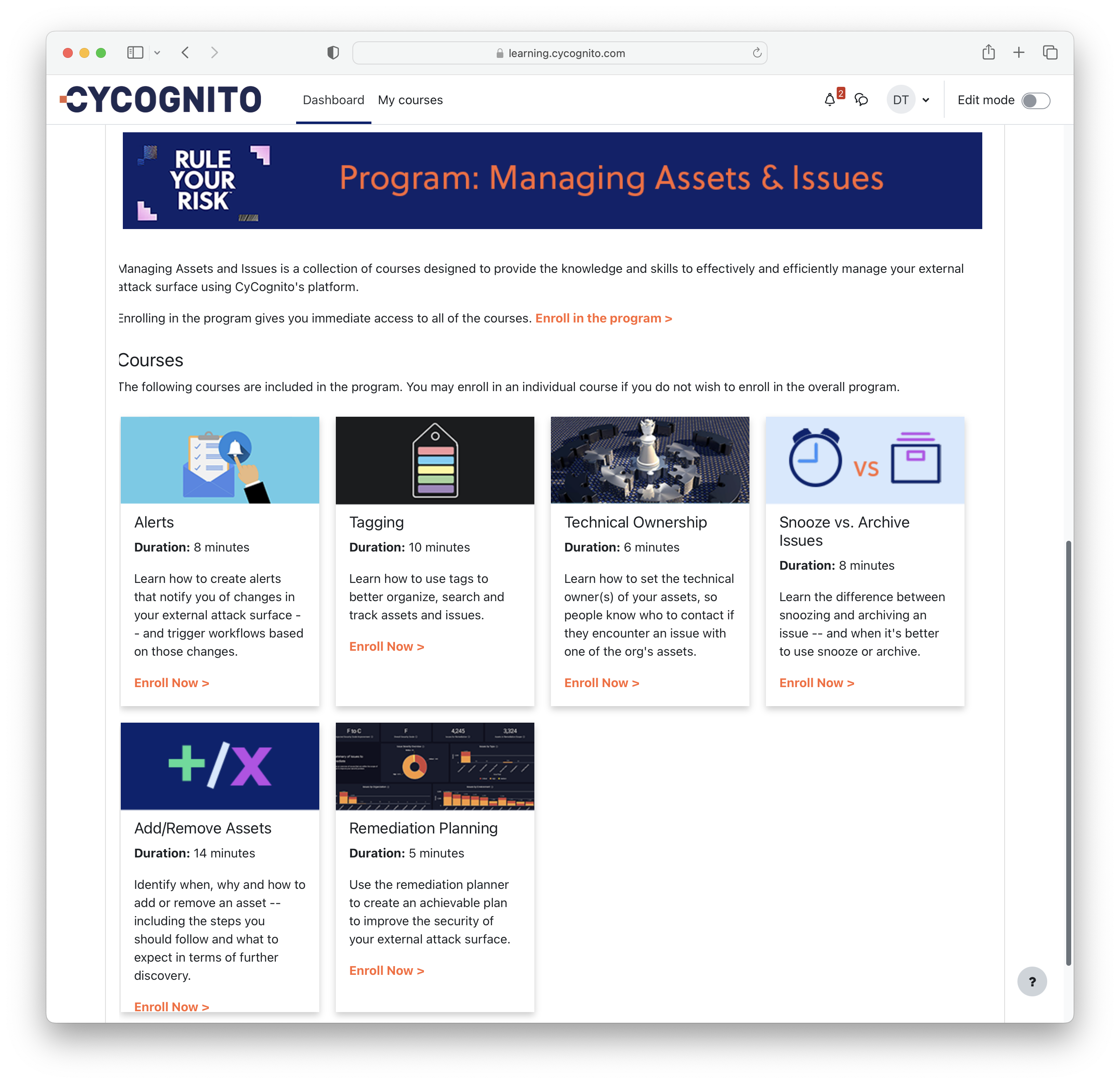This screenshot has height=1084, width=1120.
Task: Open a new tab with the plus icon
Action: click(1019, 53)
